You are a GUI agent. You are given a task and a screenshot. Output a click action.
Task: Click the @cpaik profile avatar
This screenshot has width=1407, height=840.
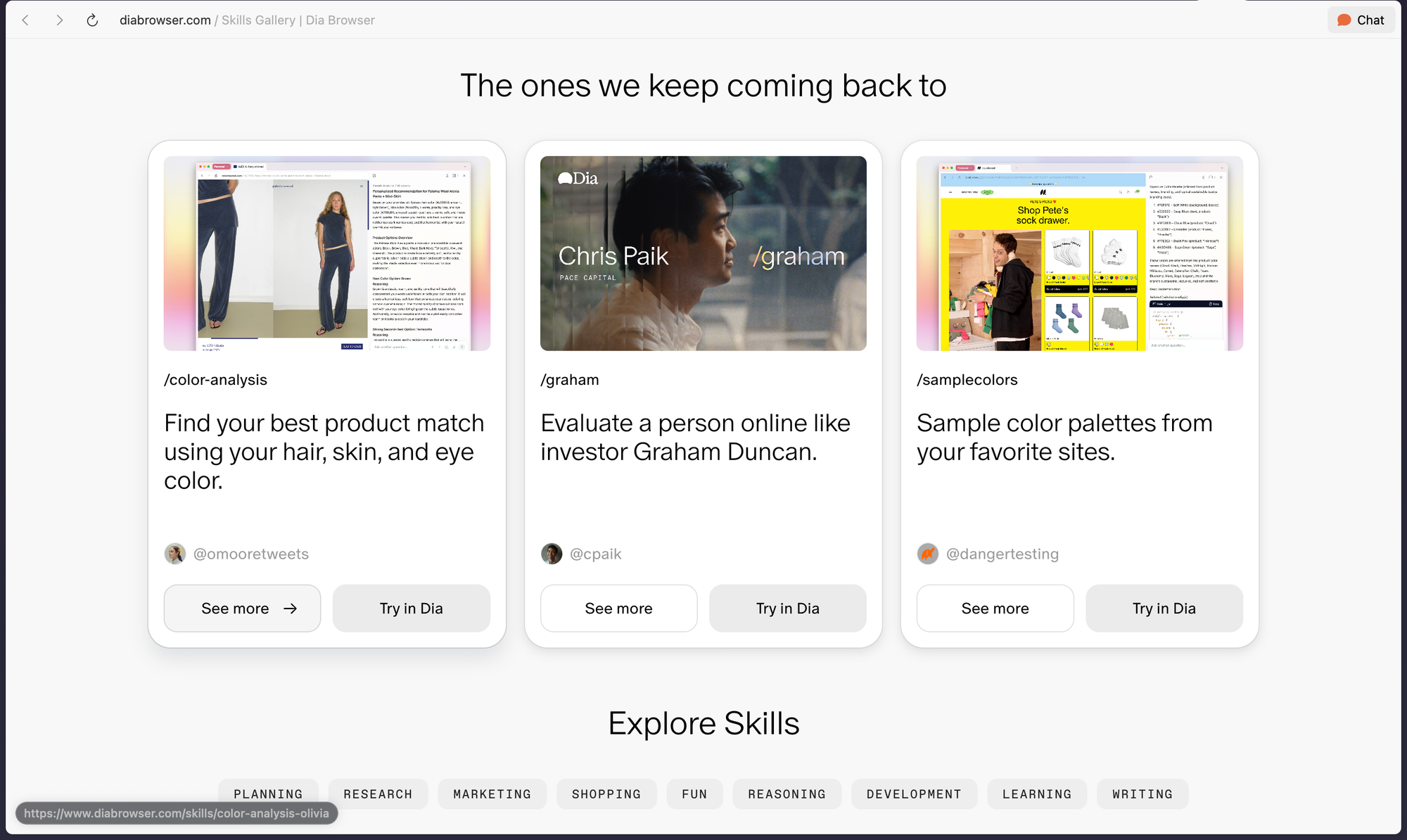pos(552,554)
